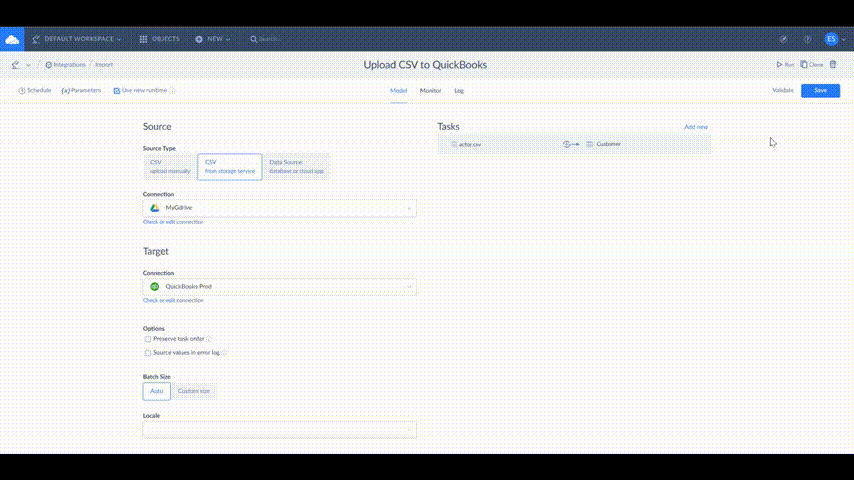This screenshot has height=480, width=854.
Task: Clone this integration
Action: pyautogui.click(x=812, y=65)
